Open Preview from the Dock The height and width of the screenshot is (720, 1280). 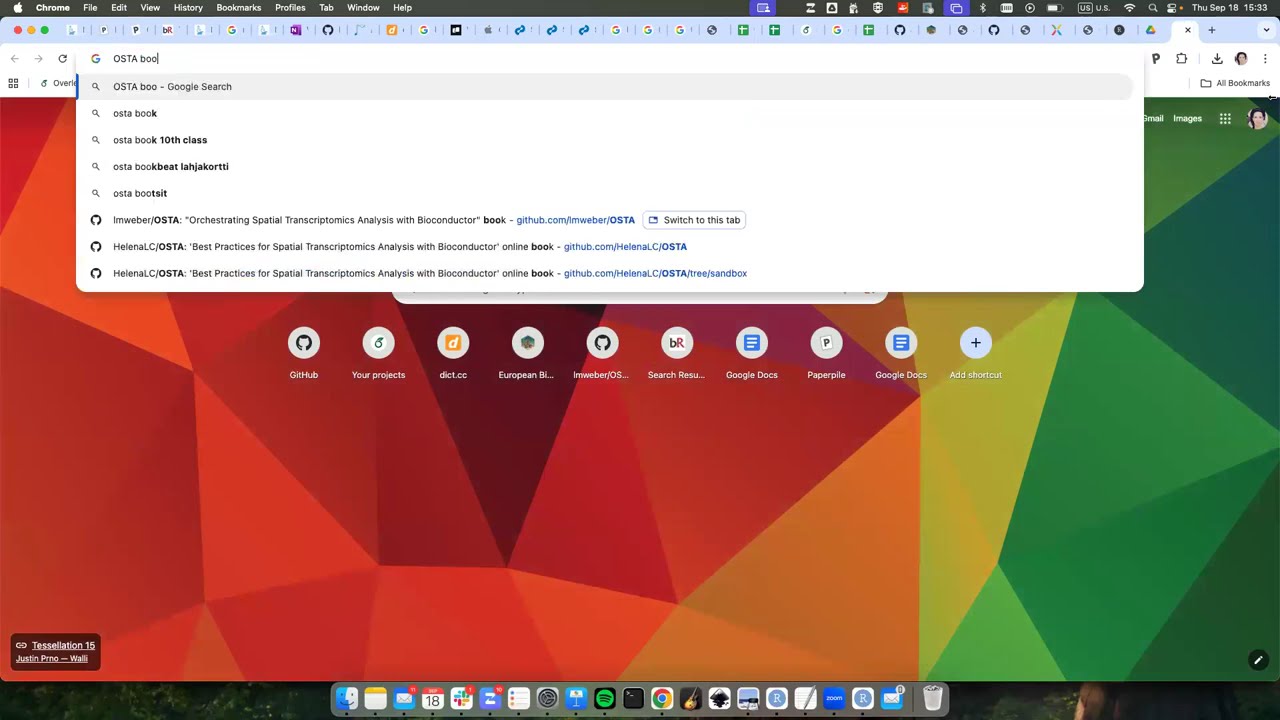coord(748,699)
